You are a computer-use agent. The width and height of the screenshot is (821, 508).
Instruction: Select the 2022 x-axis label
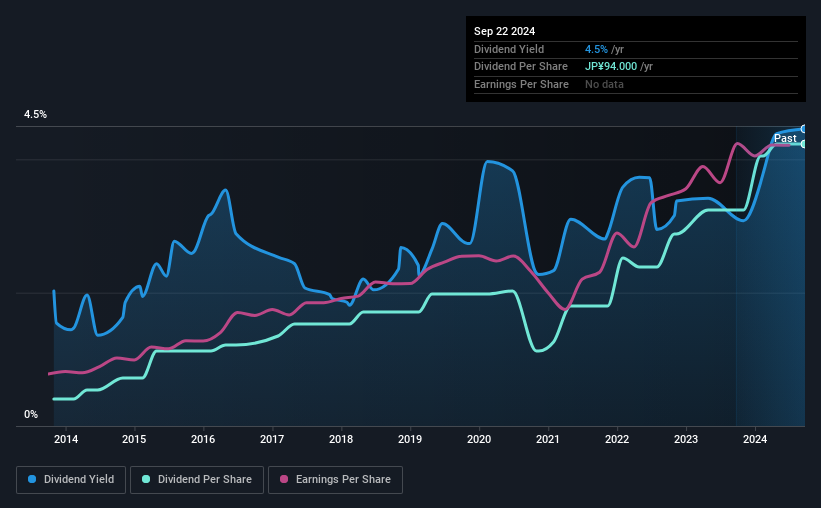click(617, 439)
